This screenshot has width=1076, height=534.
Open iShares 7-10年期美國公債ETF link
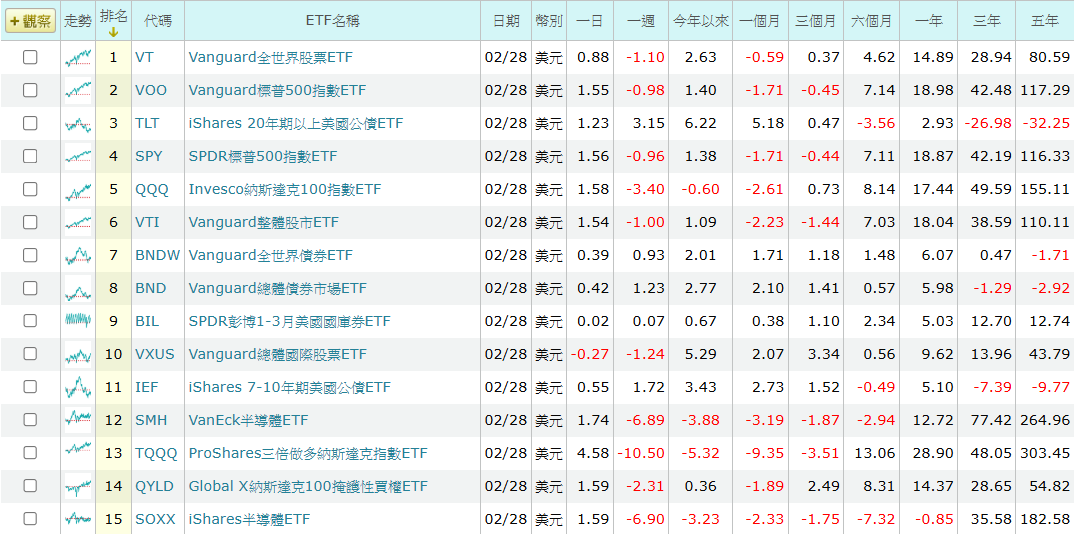point(290,387)
